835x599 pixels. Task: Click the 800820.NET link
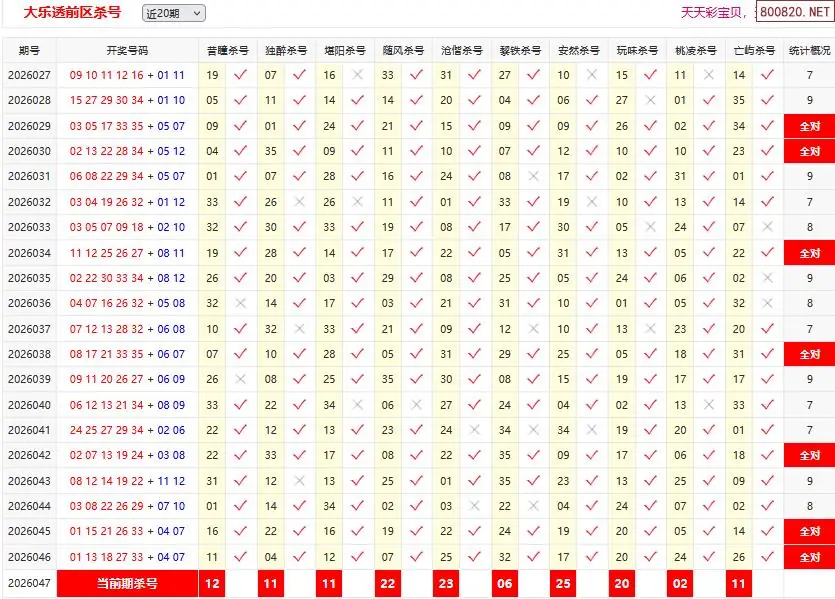[794, 12]
